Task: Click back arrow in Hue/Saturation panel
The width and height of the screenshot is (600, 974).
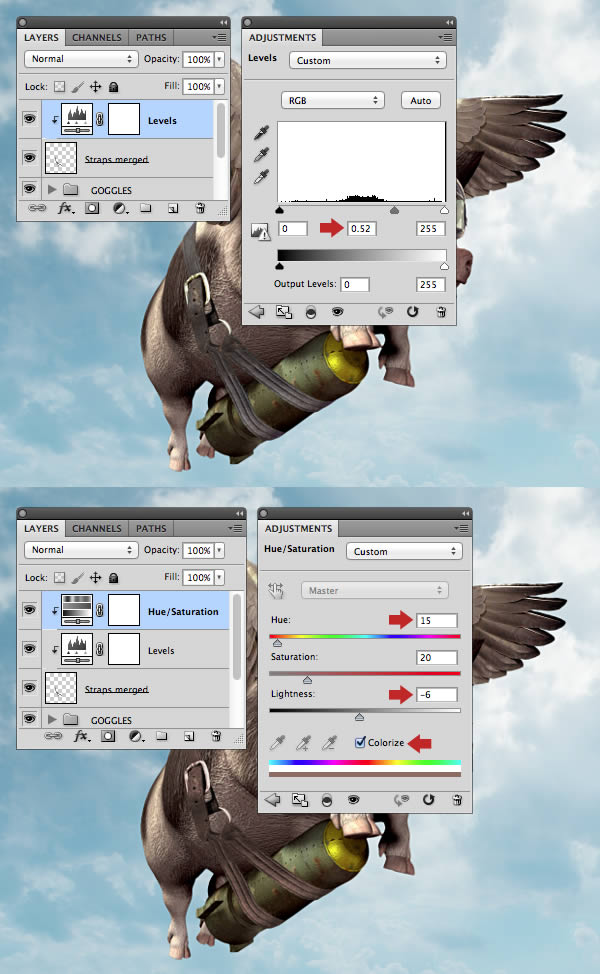Action: (x=272, y=800)
